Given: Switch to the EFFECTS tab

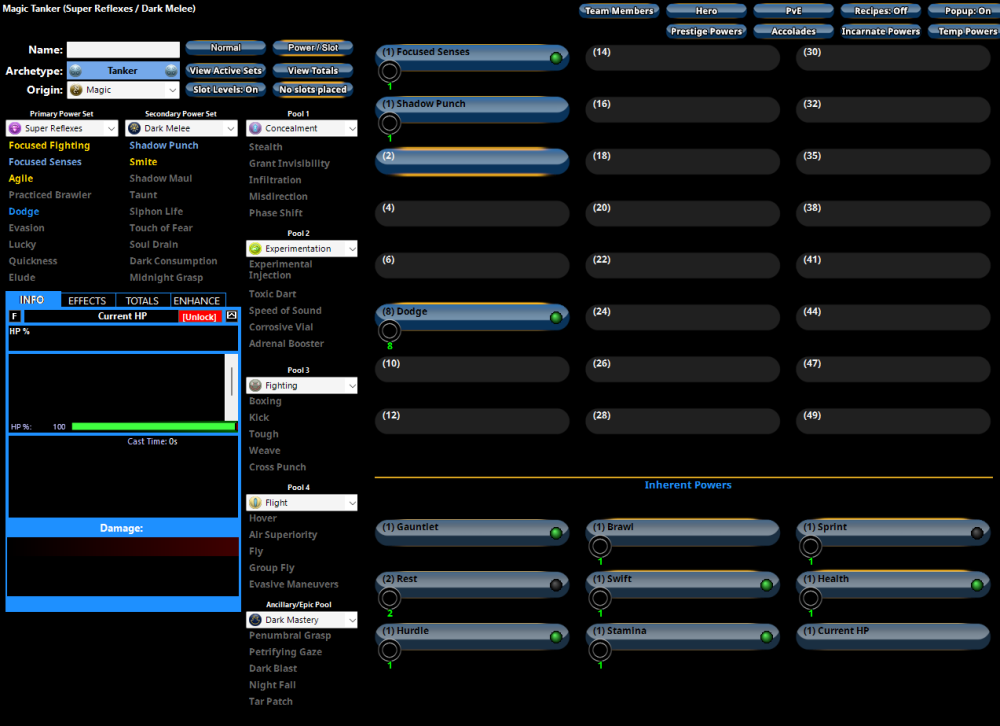Looking at the screenshot, I should (87, 300).
